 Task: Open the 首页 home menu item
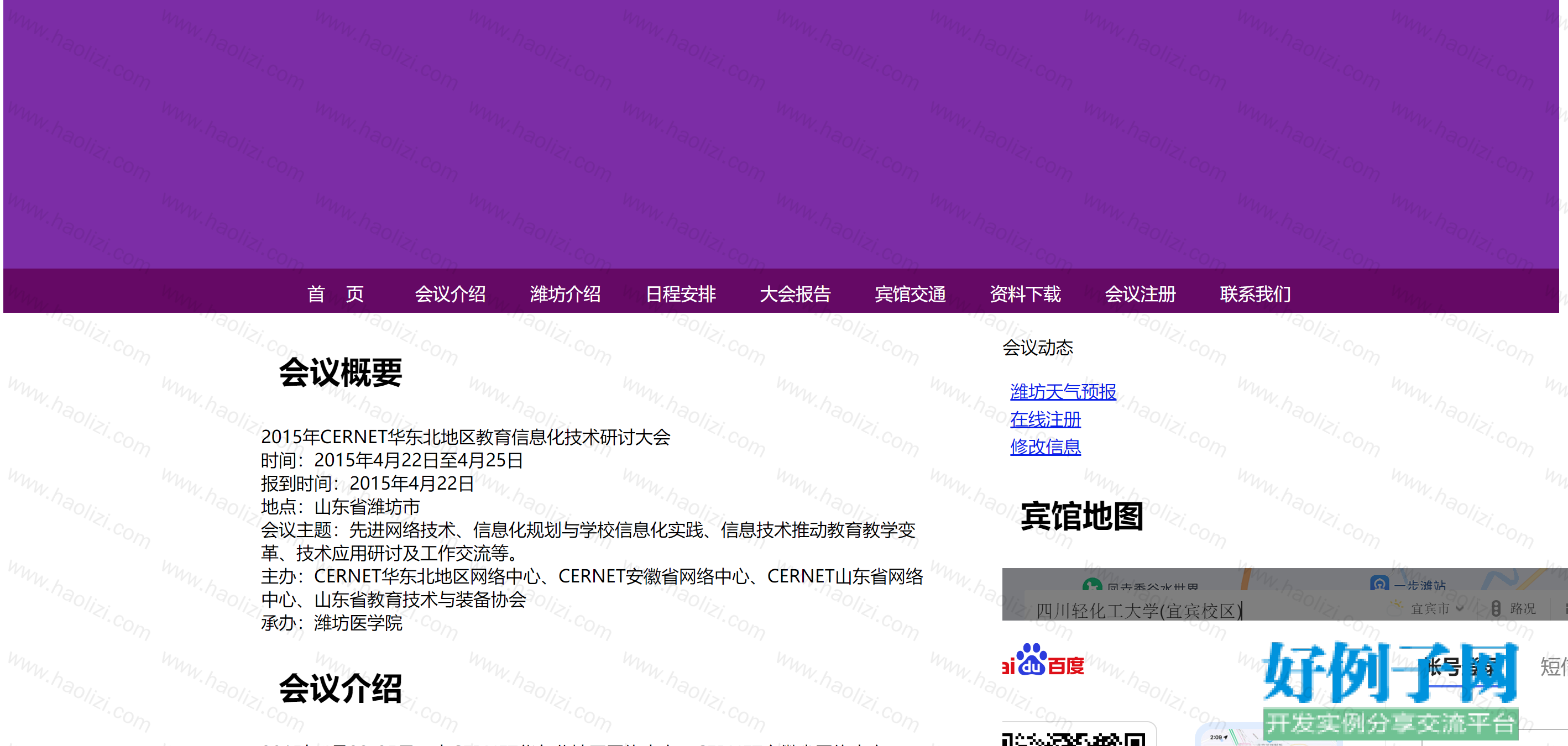click(x=336, y=294)
